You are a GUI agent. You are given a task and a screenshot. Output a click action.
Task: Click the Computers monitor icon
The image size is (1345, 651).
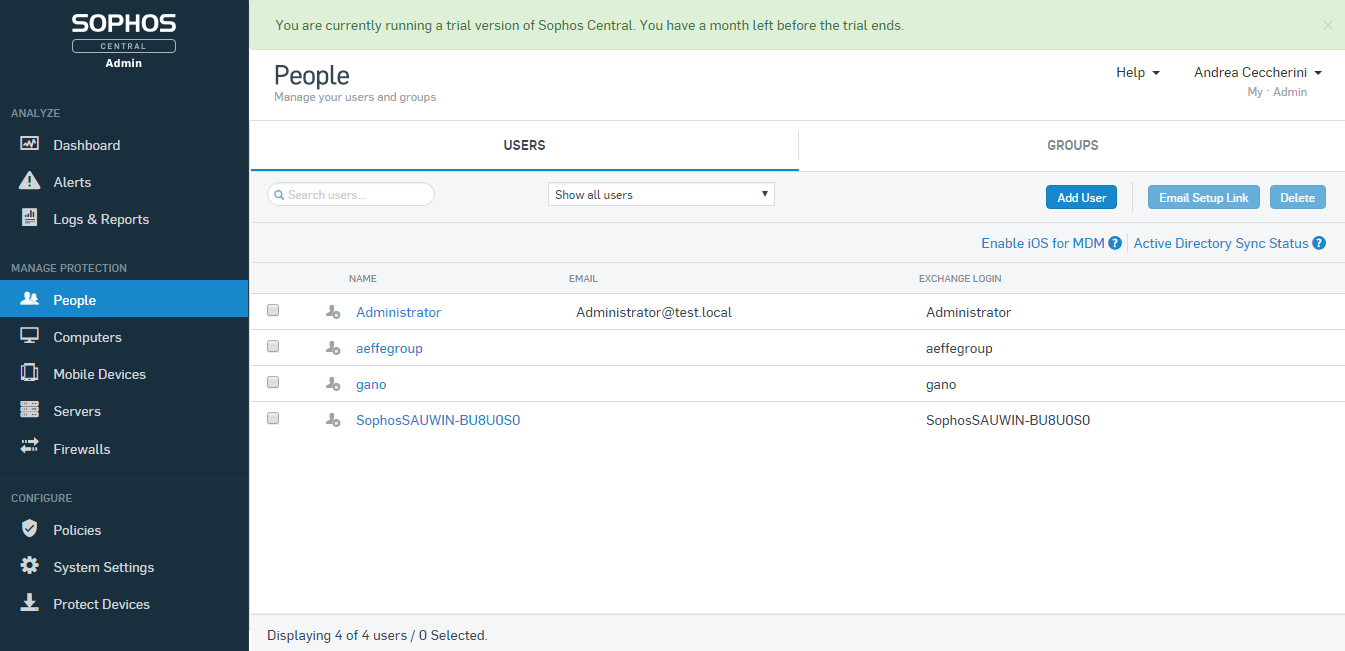pyautogui.click(x=30, y=336)
